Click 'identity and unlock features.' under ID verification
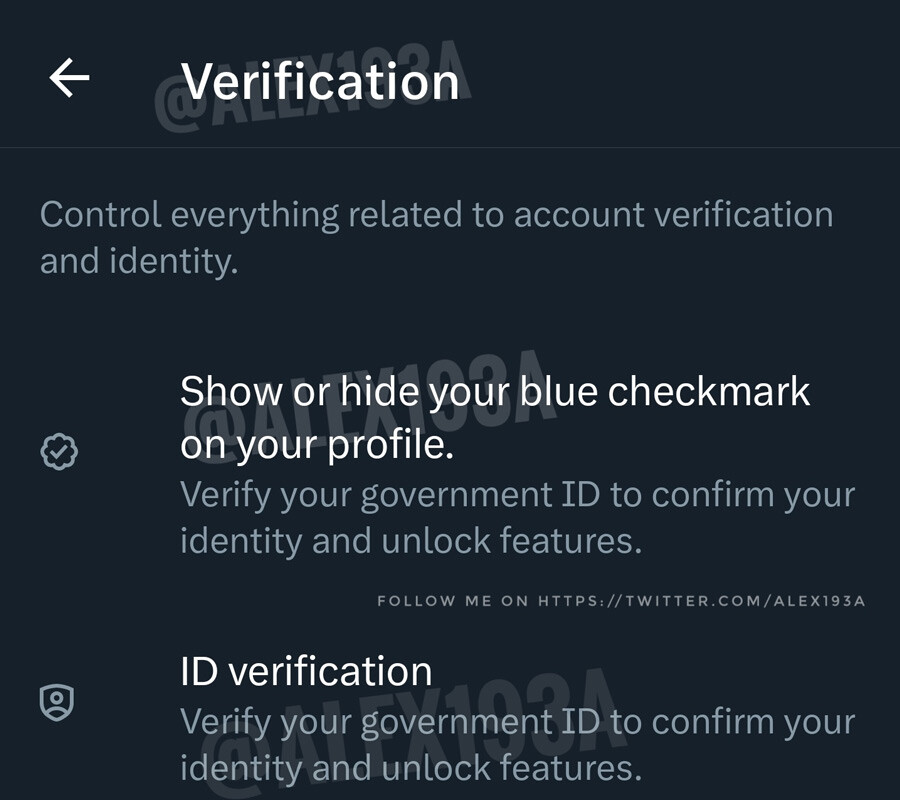Image resolution: width=900 pixels, height=800 pixels. click(410, 768)
